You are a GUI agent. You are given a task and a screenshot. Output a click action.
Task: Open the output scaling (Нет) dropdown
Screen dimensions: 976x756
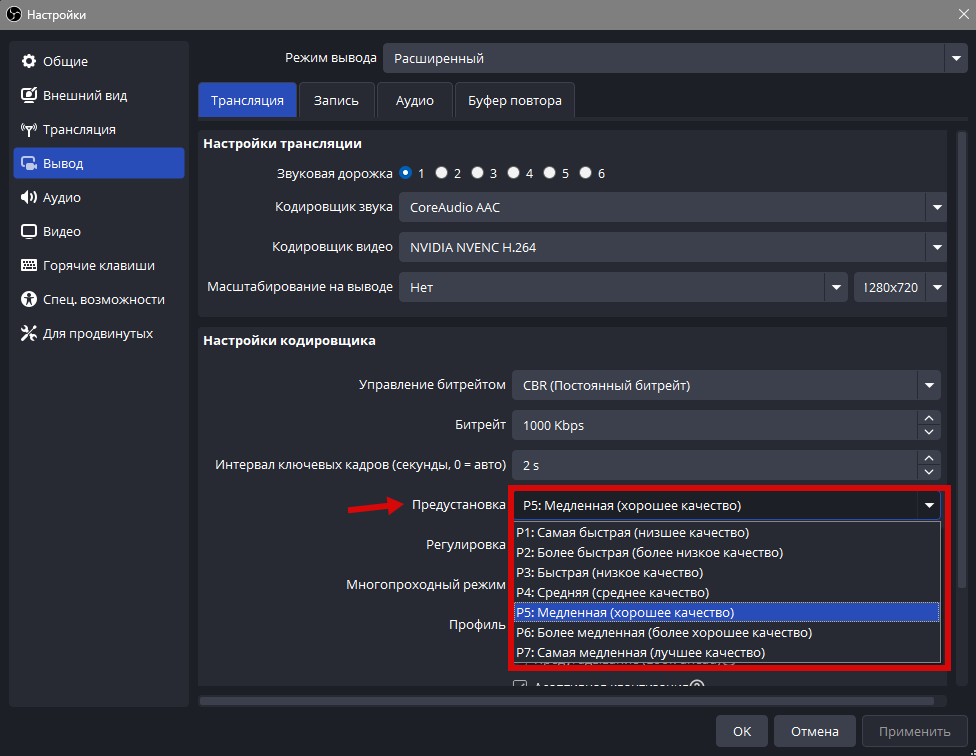[x=623, y=287]
